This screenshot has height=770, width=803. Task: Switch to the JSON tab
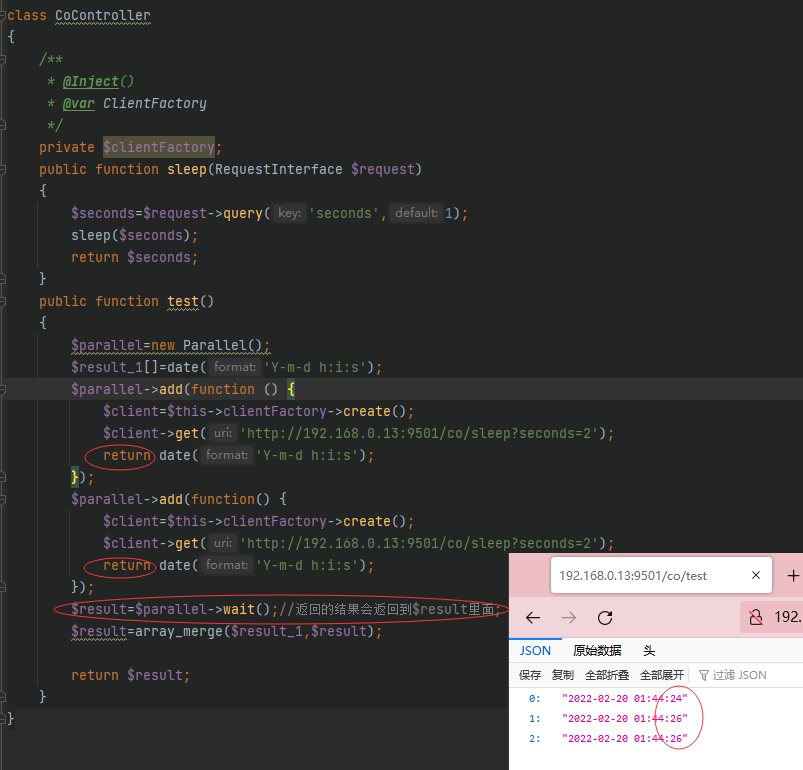click(535, 651)
